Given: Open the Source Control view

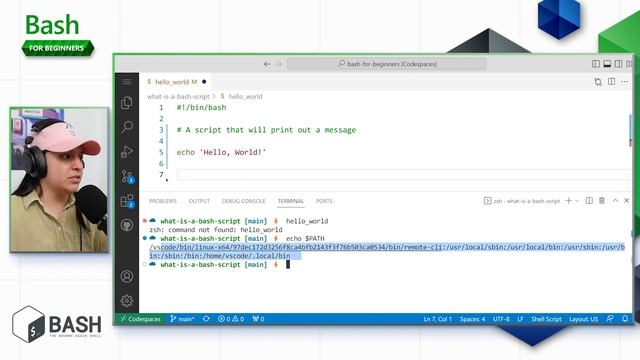Looking at the screenshot, I should pyautogui.click(x=127, y=176).
